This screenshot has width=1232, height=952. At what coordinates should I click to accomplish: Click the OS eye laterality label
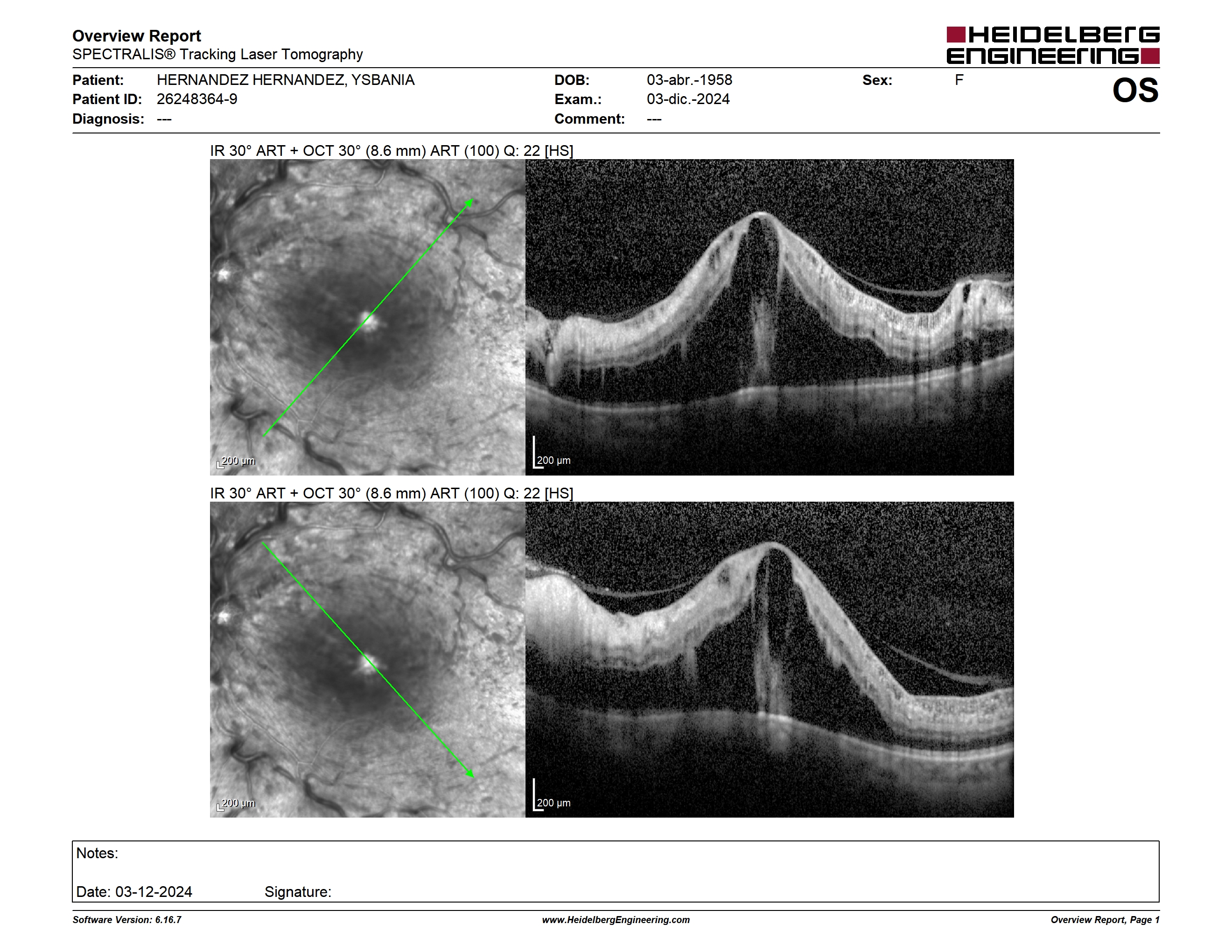(x=1135, y=90)
